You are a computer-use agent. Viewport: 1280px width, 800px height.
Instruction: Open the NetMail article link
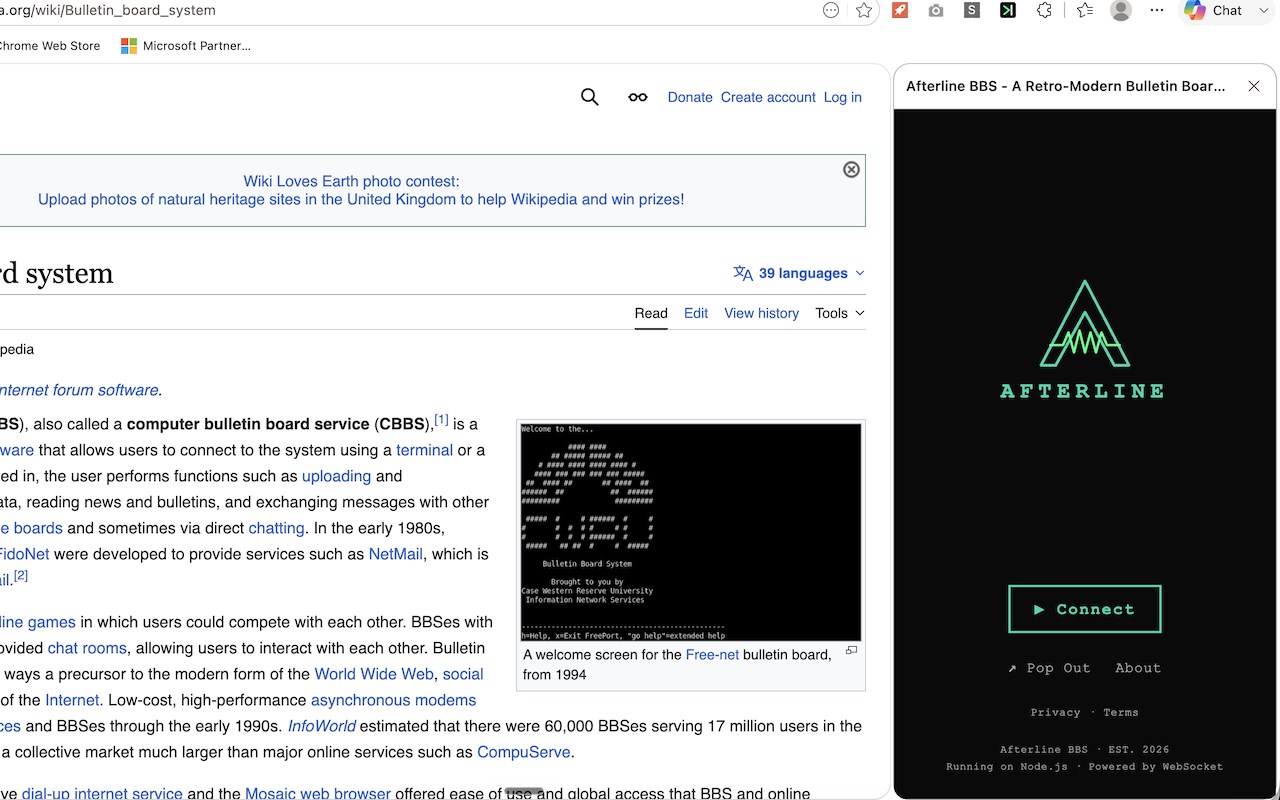click(396, 554)
